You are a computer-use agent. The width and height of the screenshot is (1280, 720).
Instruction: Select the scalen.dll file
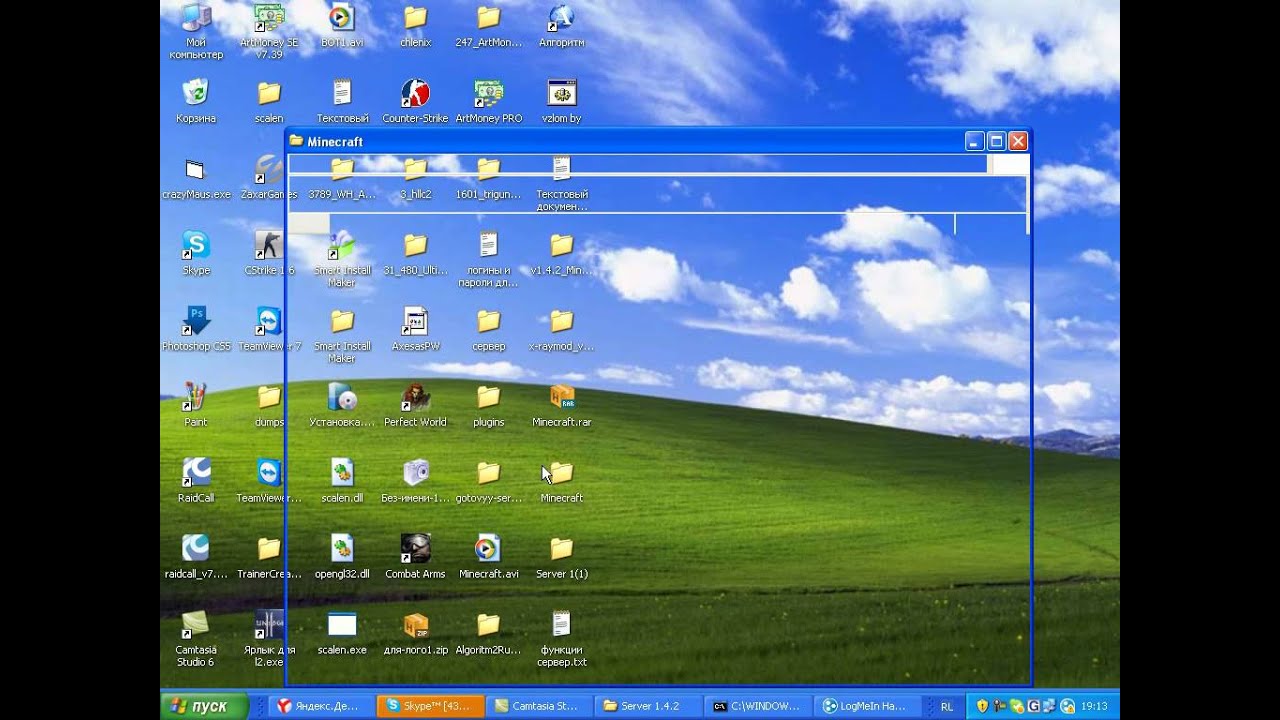(x=342, y=481)
